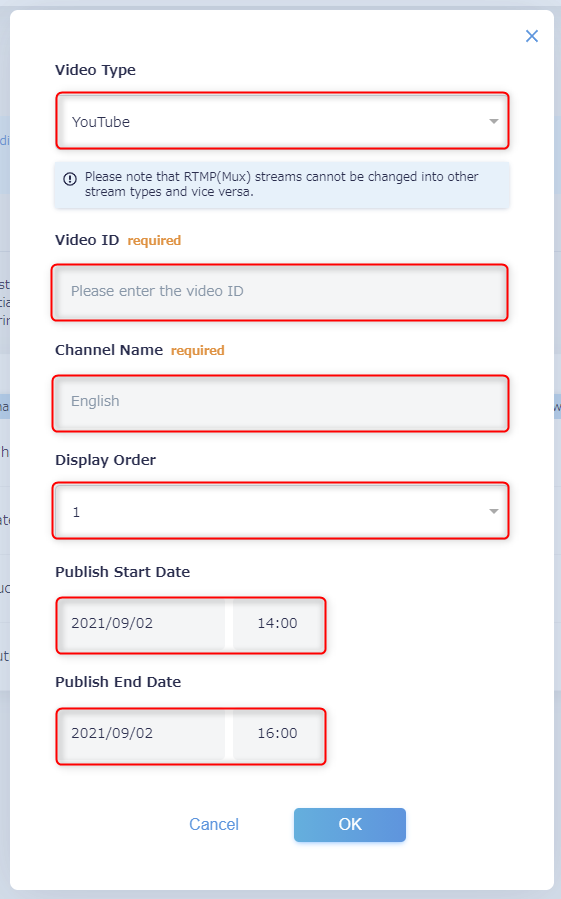561x899 pixels.
Task: Click the Display Order label
Action: (106, 460)
